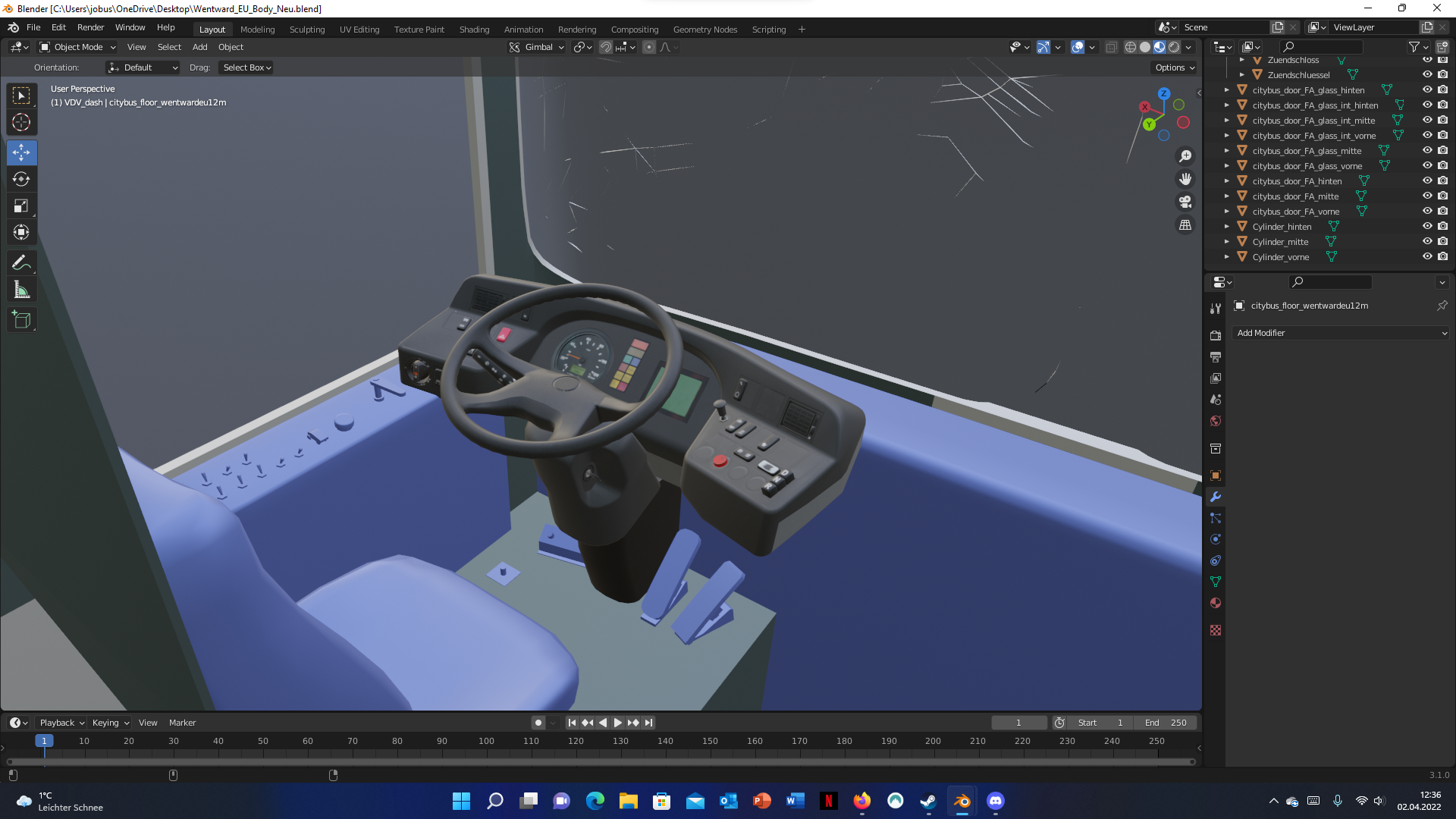Click frame 100 on the timeline
This screenshot has width=1456, height=819.
[x=486, y=742]
